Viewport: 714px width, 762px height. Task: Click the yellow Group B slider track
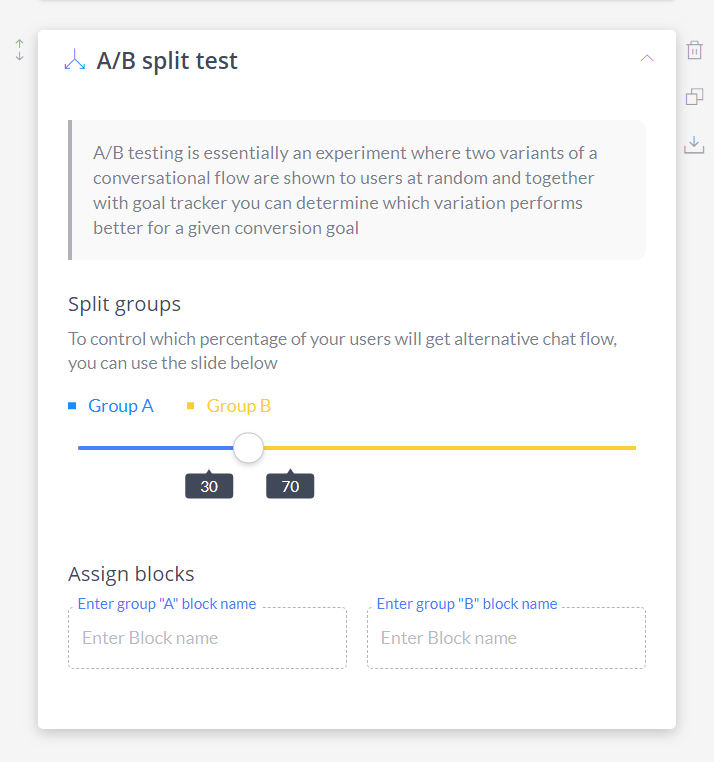coord(450,448)
